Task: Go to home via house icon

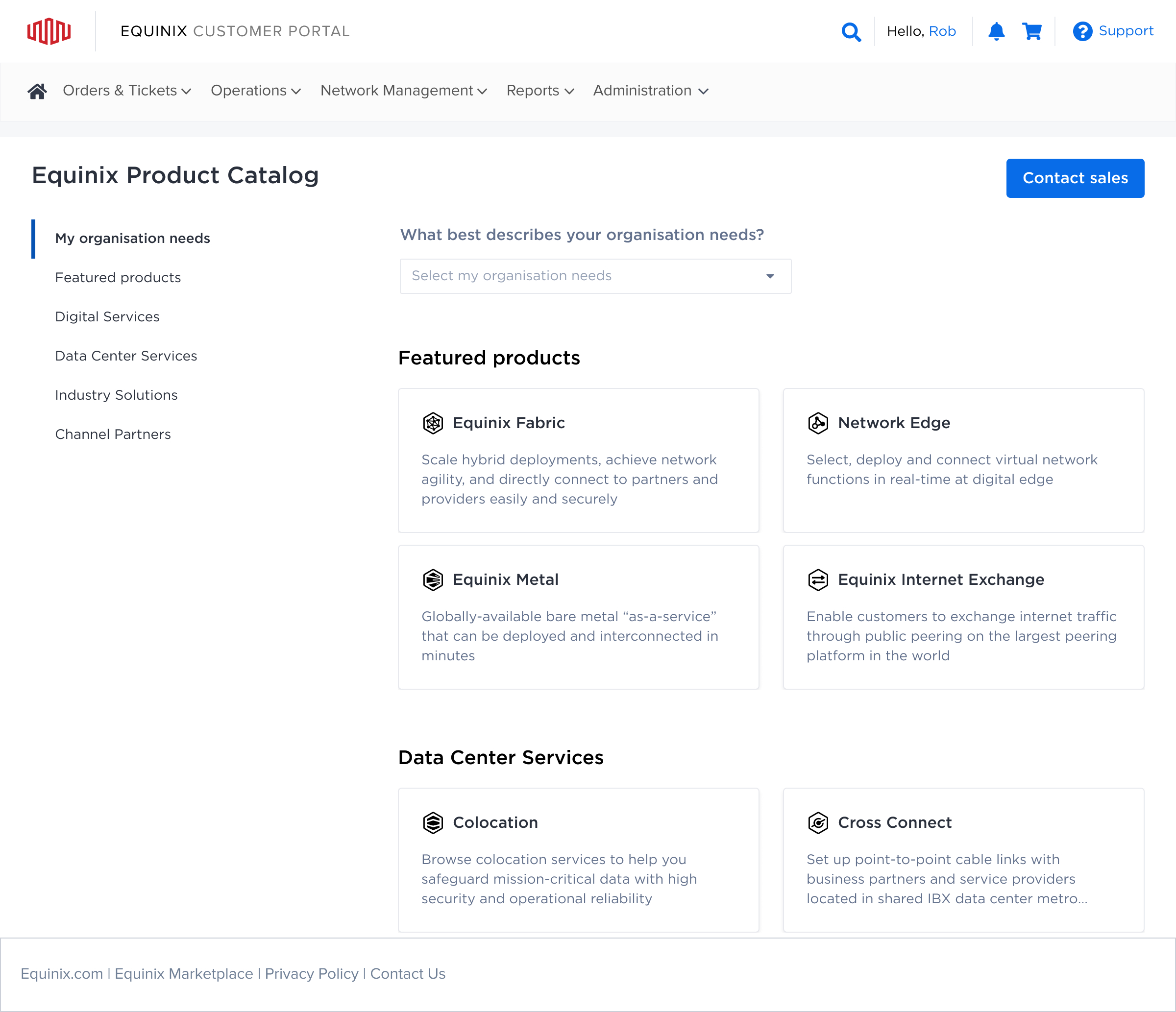Action: pyautogui.click(x=37, y=91)
